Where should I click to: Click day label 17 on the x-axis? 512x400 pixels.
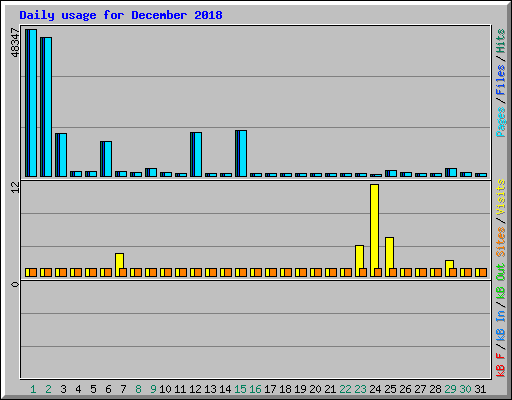(270, 389)
